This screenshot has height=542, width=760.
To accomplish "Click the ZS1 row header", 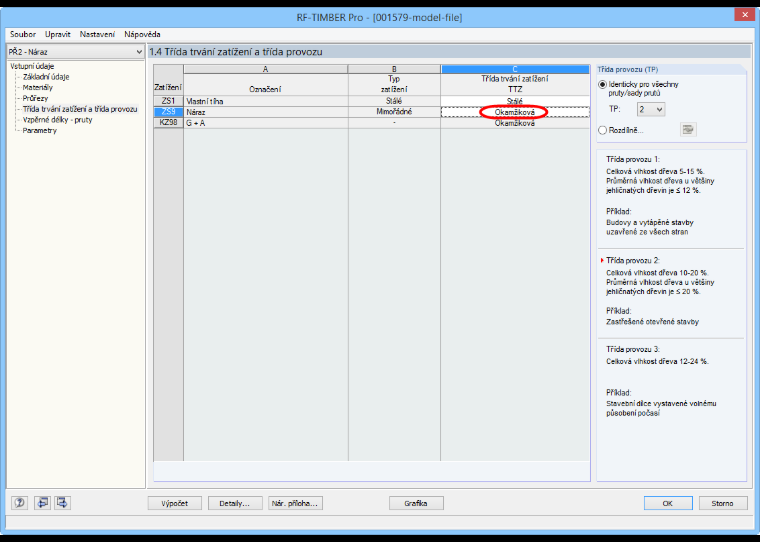I will pyautogui.click(x=168, y=101).
